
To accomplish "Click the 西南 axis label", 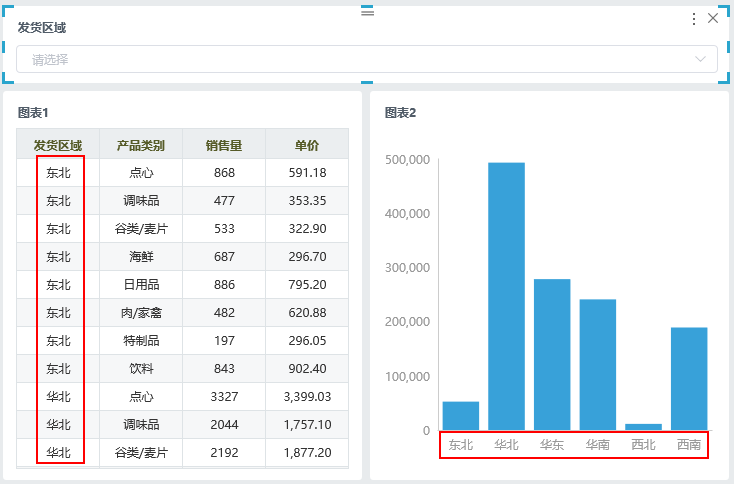I will point(689,444).
